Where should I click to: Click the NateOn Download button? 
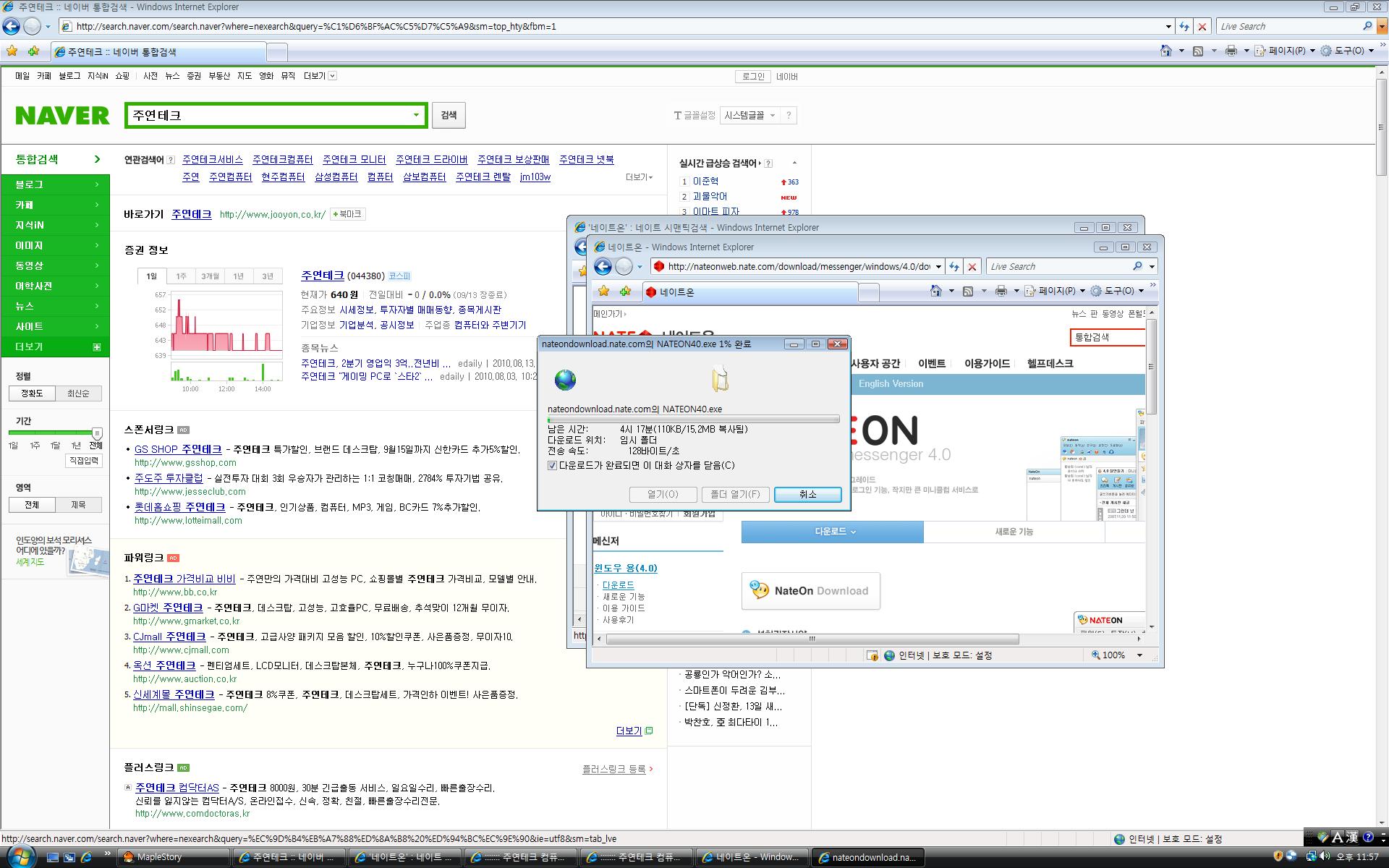pyautogui.click(x=811, y=591)
